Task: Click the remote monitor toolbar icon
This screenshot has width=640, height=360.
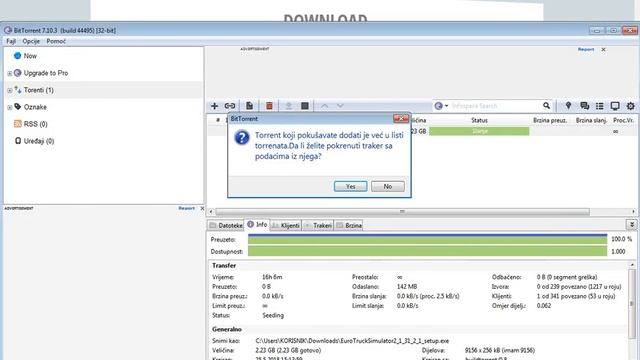Action: [615, 106]
